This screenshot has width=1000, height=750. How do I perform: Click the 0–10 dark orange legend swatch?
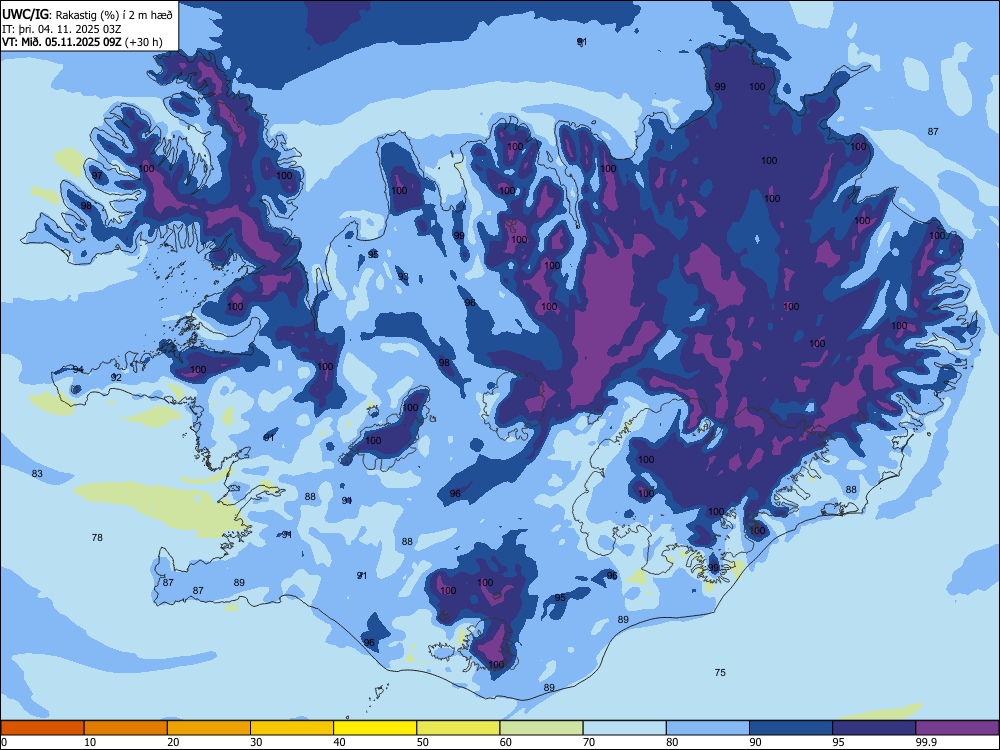tap(42, 728)
